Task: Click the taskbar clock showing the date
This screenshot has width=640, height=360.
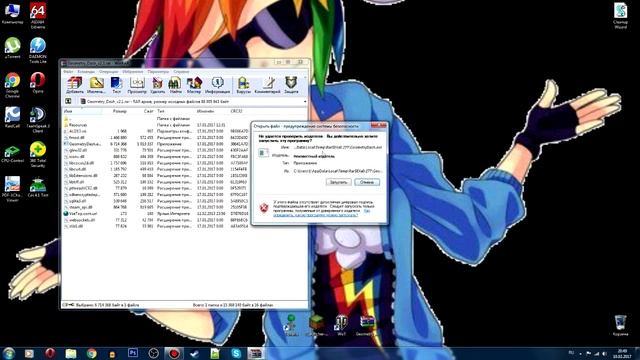Action: tap(623, 353)
